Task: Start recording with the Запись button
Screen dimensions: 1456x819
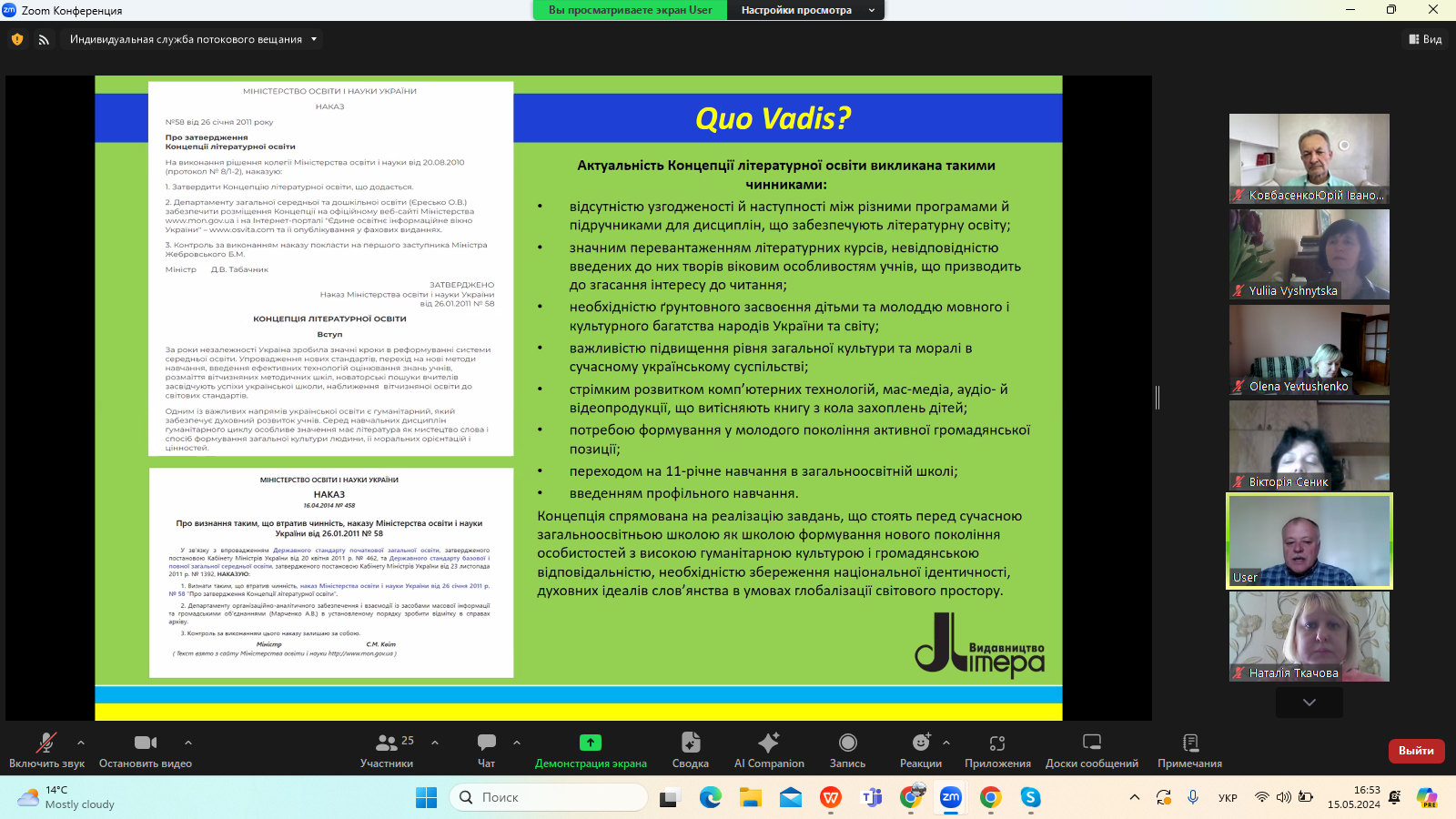Action: pyautogui.click(x=847, y=750)
